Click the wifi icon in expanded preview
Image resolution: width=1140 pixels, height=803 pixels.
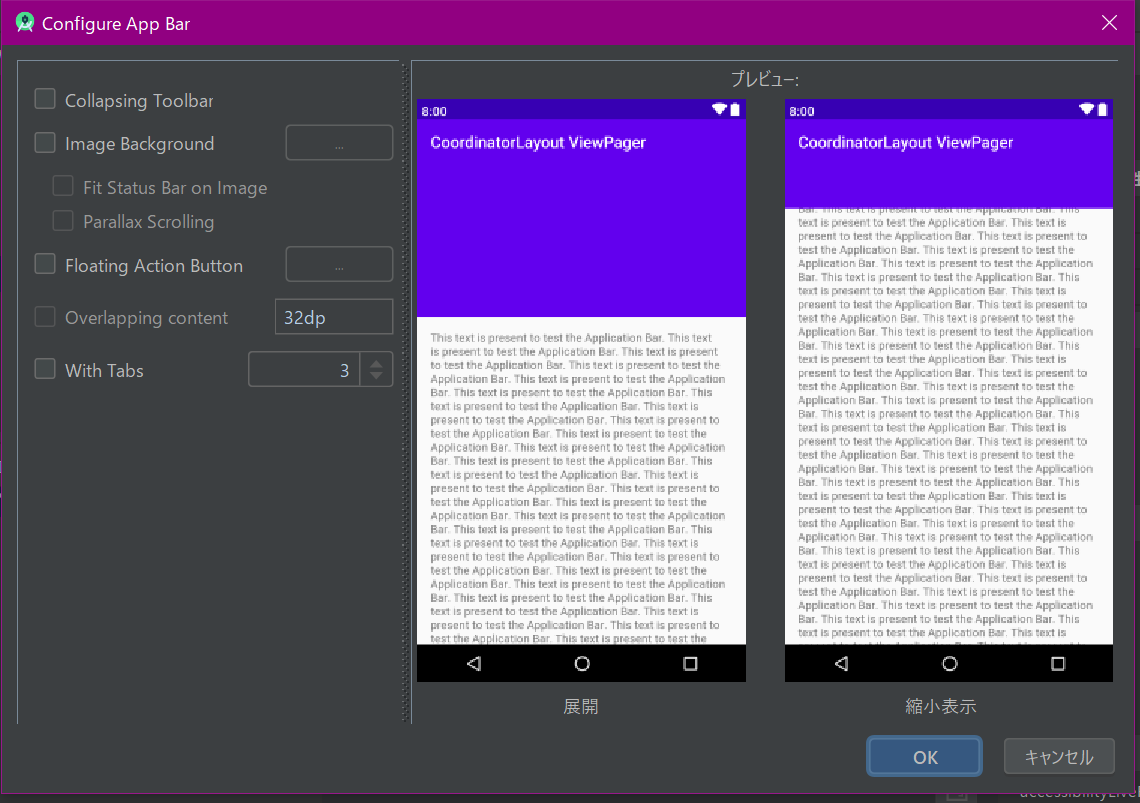719,109
